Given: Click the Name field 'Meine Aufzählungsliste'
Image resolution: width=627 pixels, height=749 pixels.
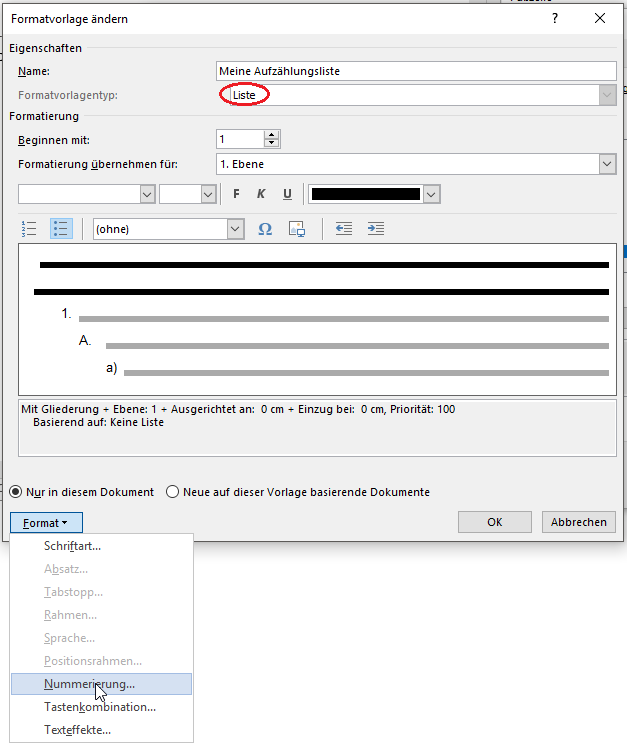Looking at the screenshot, I should point(416,71).
